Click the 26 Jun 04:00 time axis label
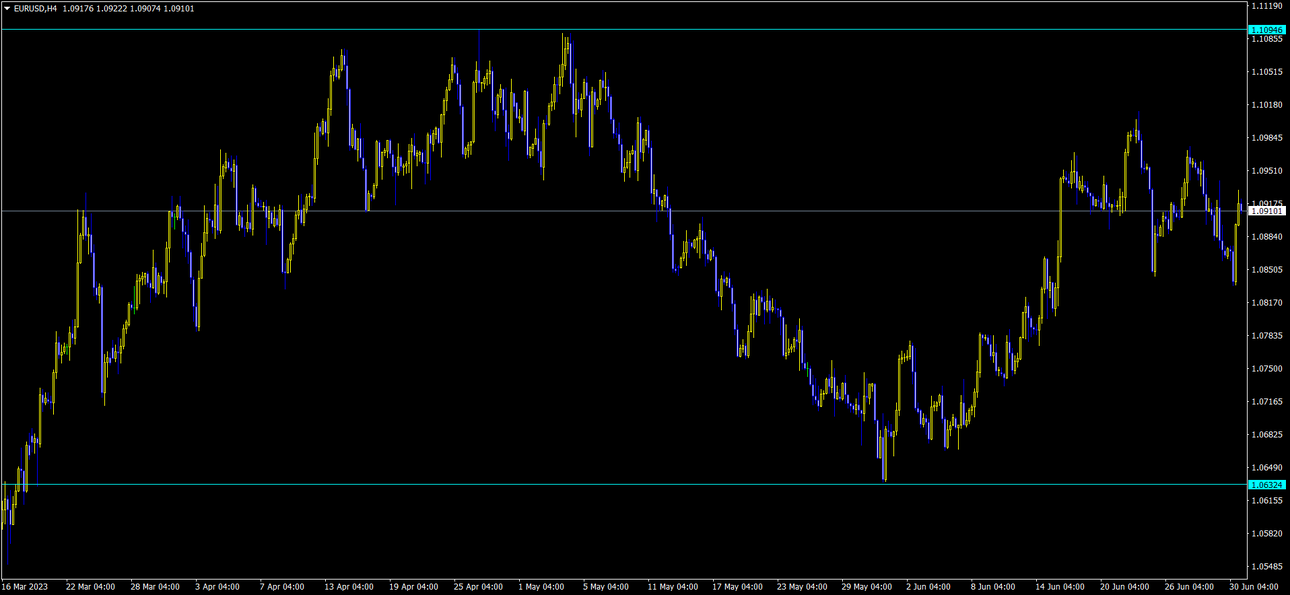This screenshot has width=1290, height=595. coord(1189,587)
